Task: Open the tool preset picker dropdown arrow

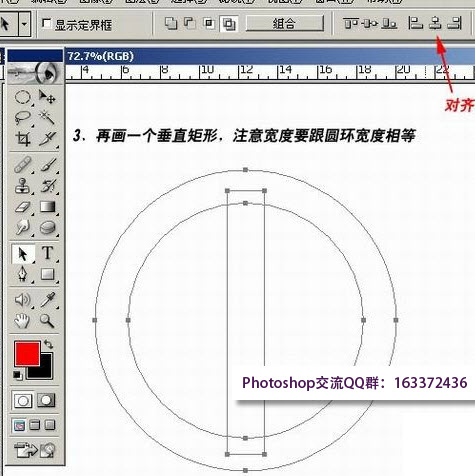Action: [x=24, y=24]
